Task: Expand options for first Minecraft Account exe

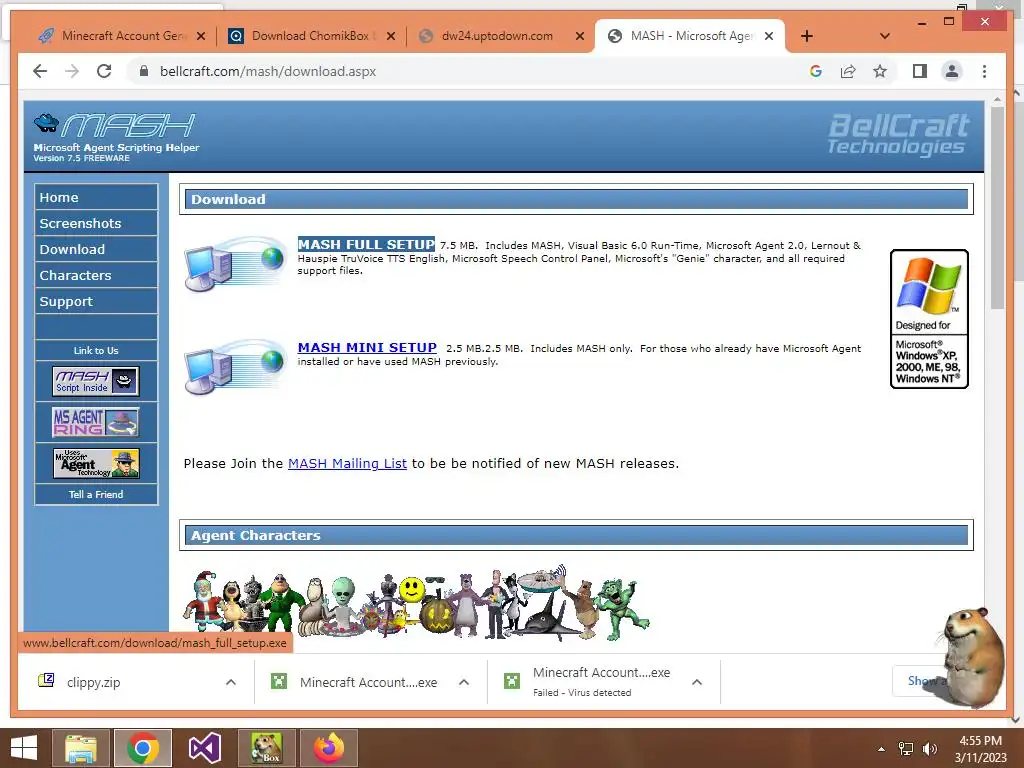Action: (464, 682)
